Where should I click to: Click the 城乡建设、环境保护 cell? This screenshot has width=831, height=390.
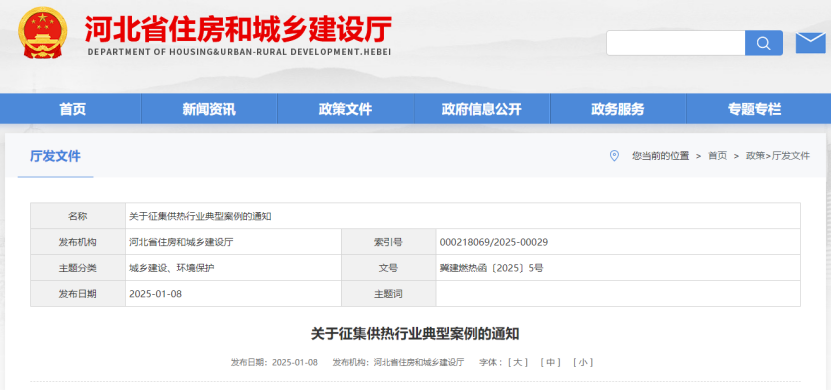click(233, 268)
